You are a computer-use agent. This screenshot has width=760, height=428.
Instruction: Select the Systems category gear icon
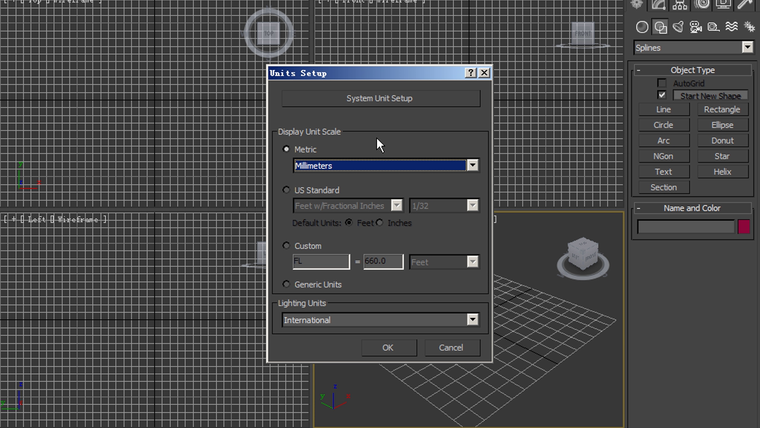click(x=748, y=27)
